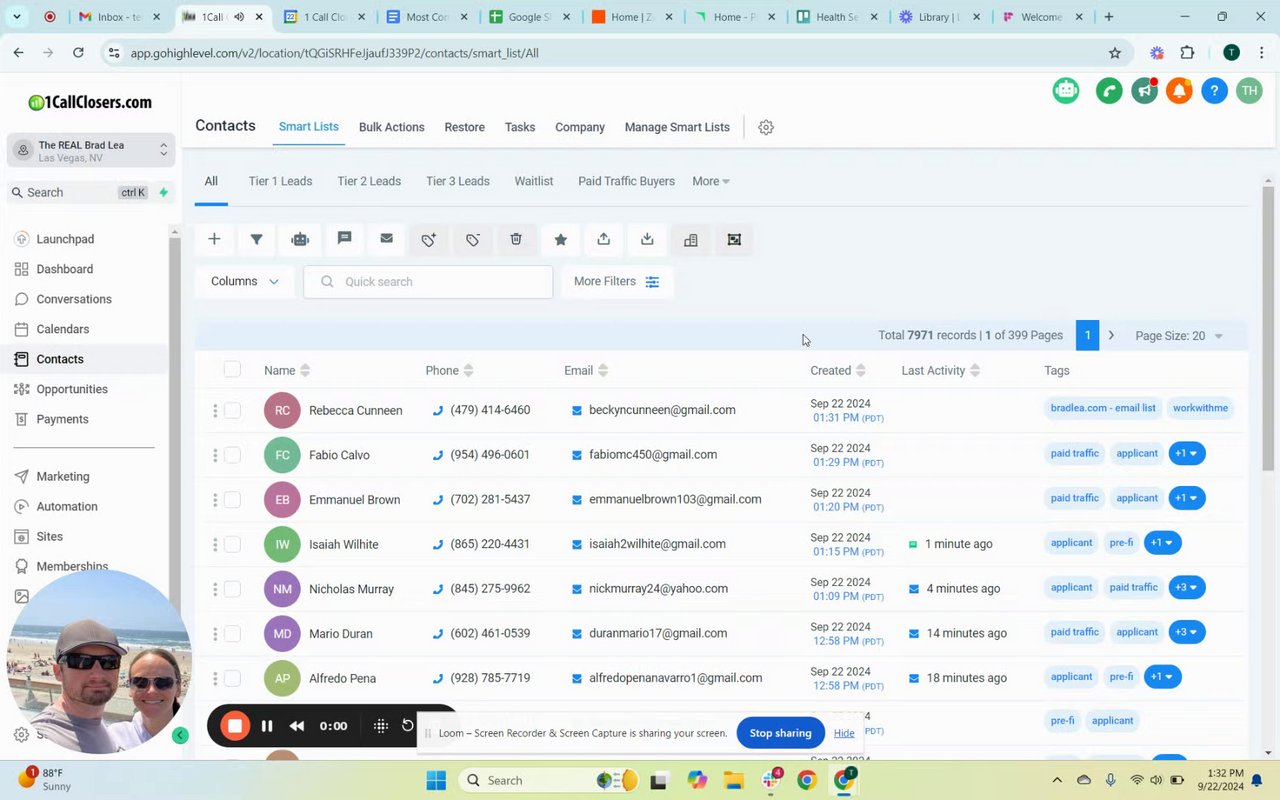Check the box for Emmanuel Brown

232,499
